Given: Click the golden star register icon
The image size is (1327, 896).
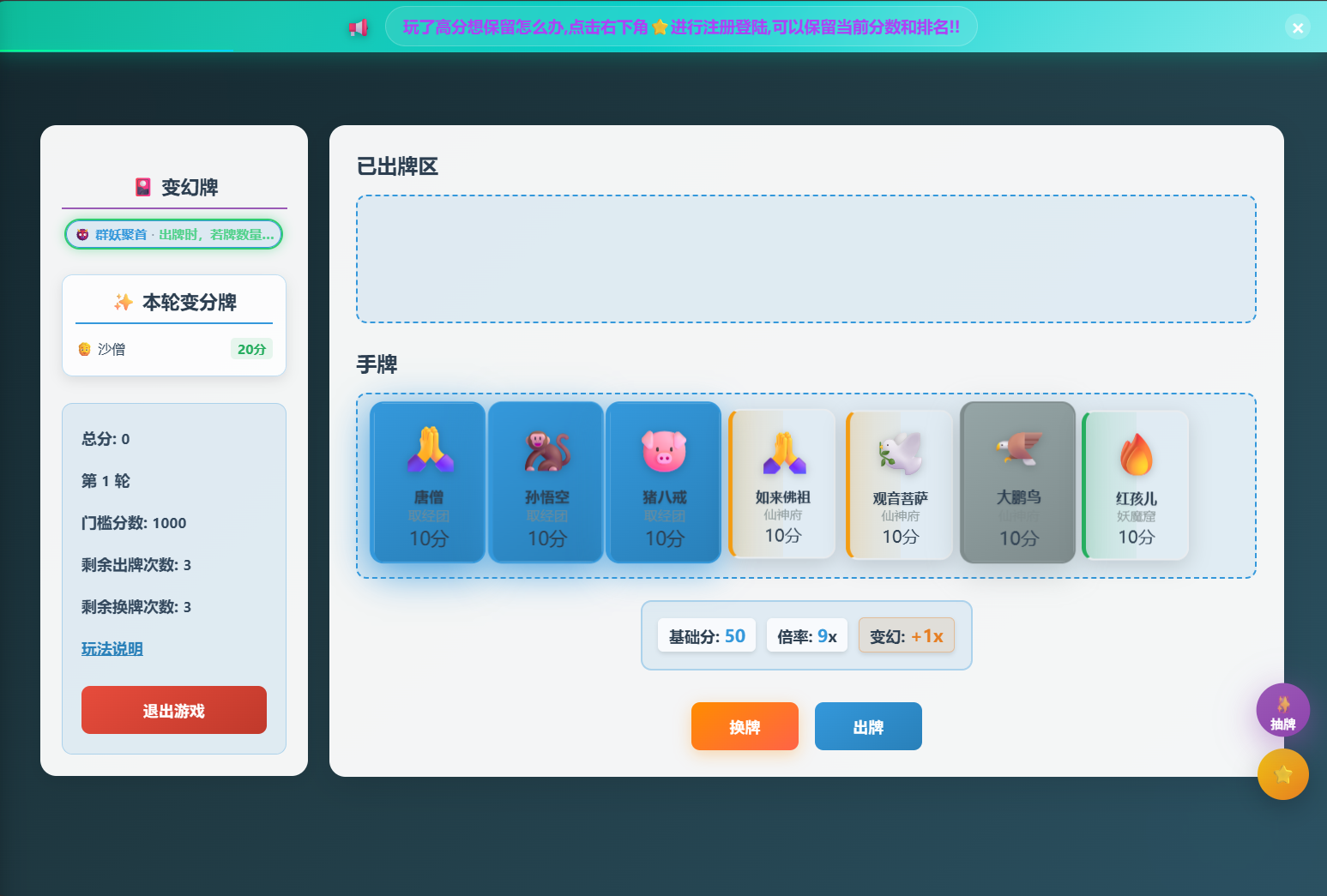Looking at the screenshot, I should (x=1283, y=774).
